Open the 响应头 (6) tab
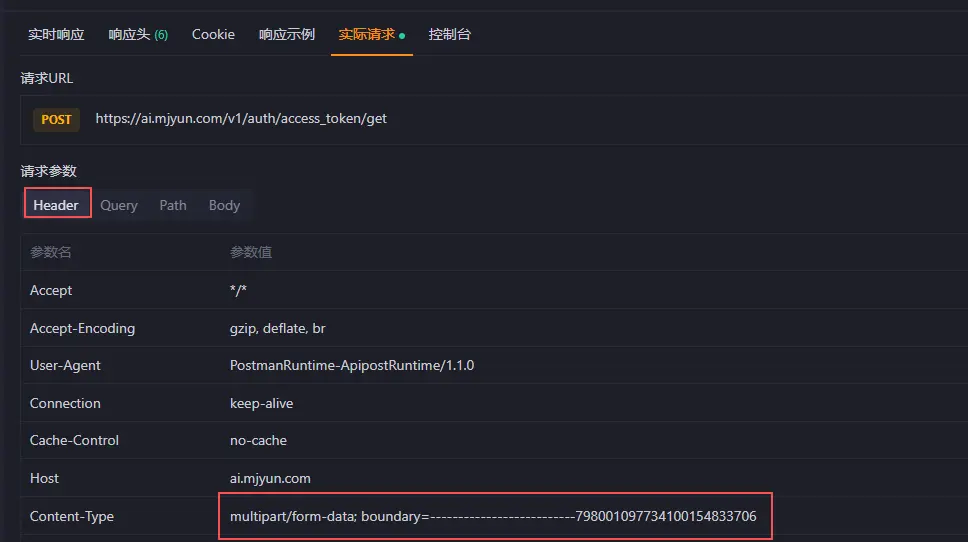This screenshot has width=968, height=542. point(138,35)
